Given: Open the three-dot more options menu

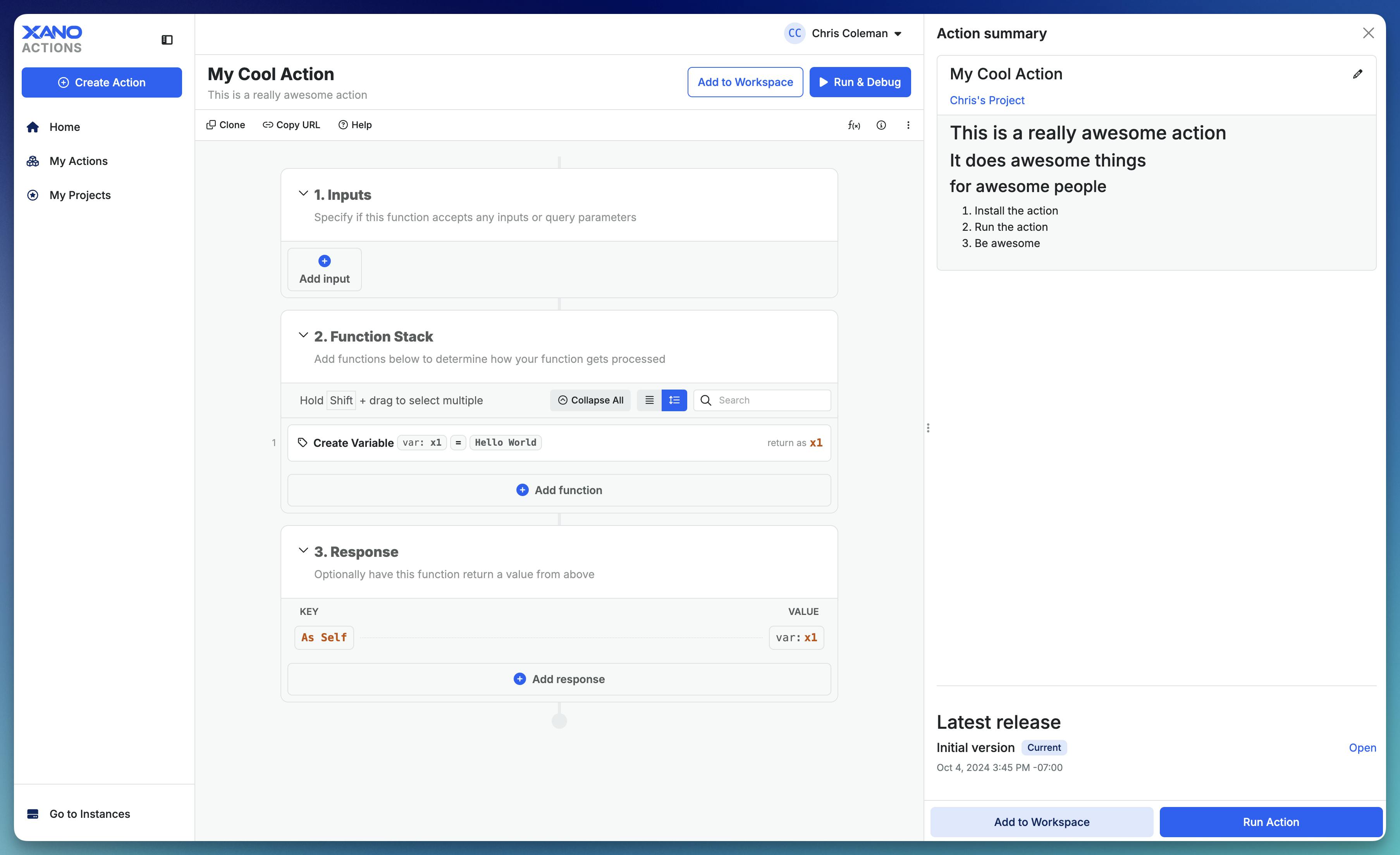Looking at the screenshot, I should (908, 125).
